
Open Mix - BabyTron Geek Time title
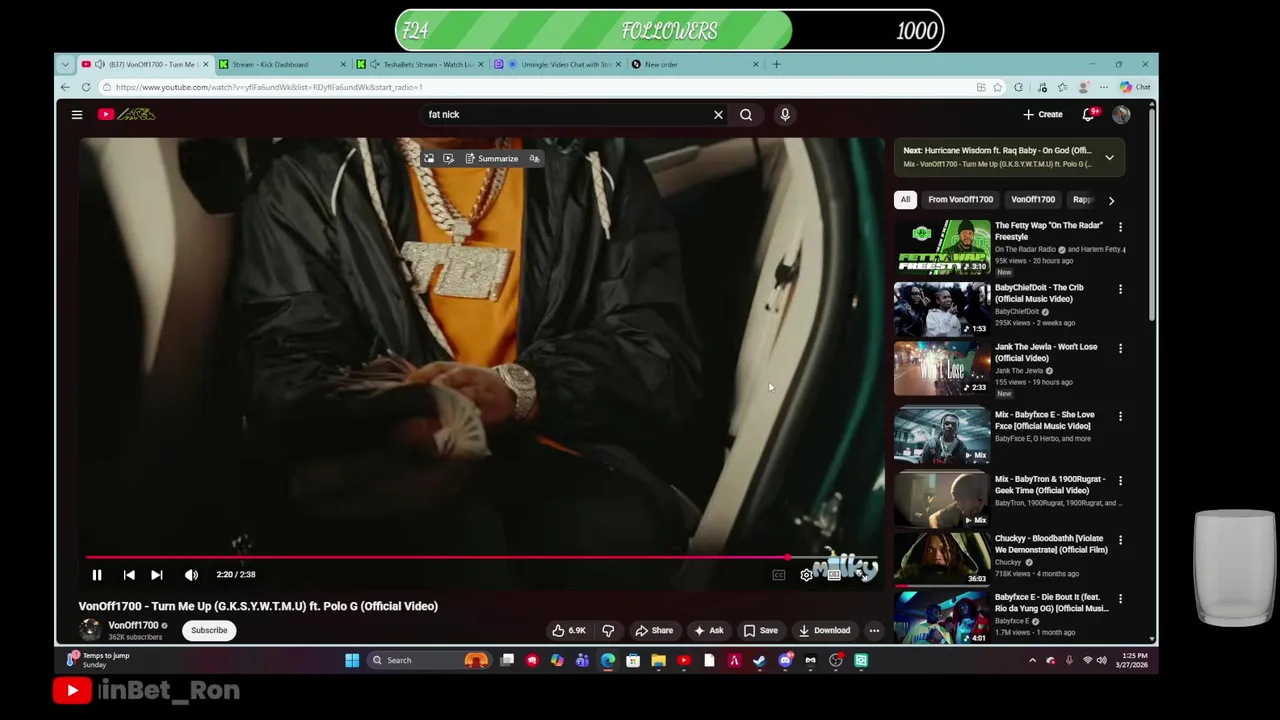1049,485
